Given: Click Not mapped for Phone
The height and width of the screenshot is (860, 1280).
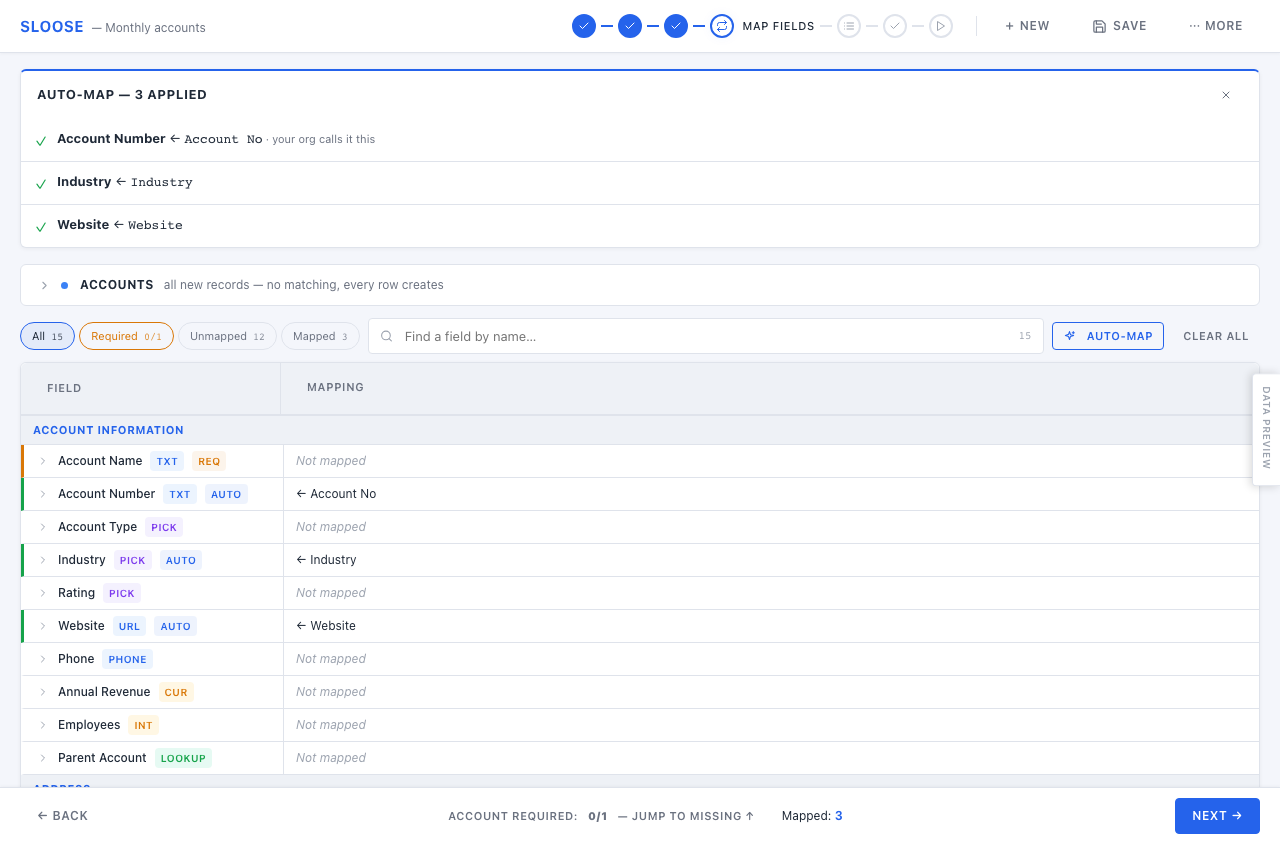Looking at the screenshot, I should point(331,659).
